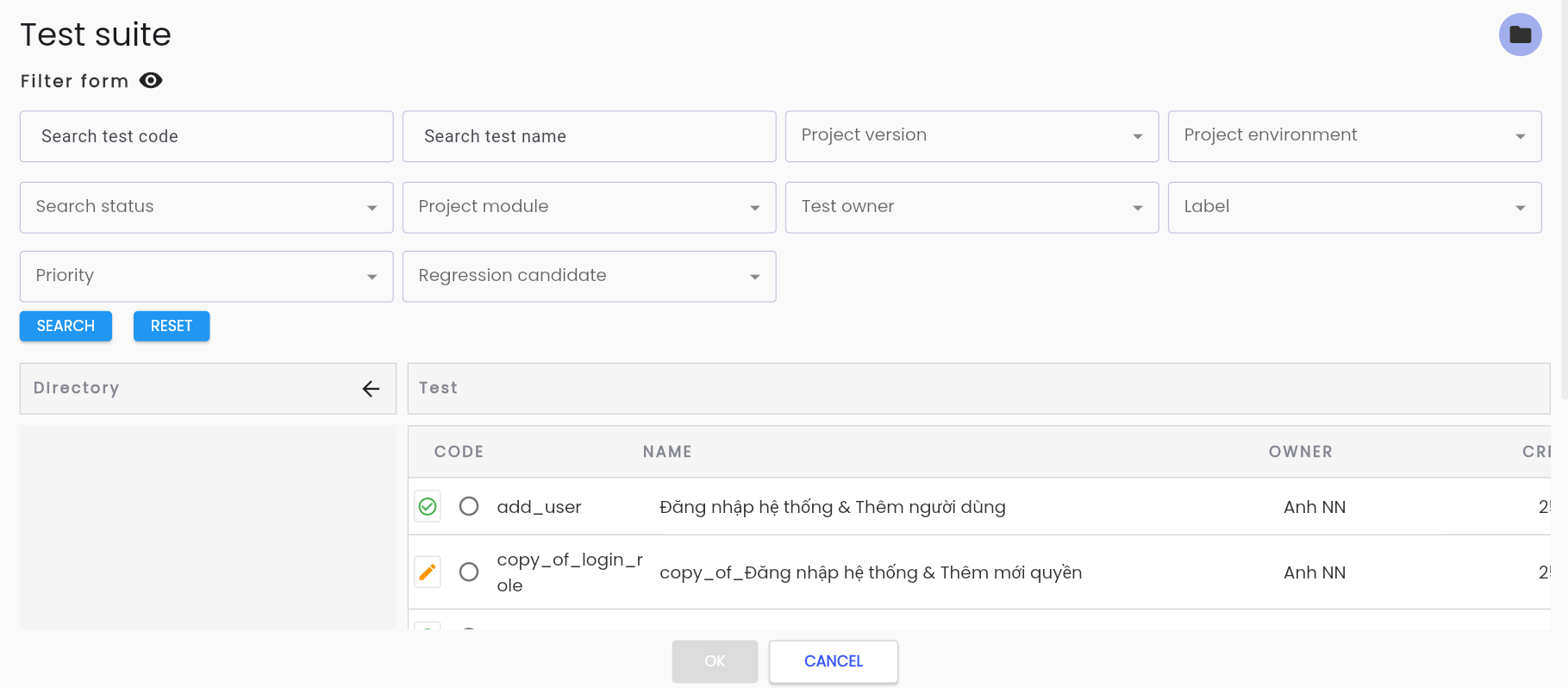Expand the Project module dropdown
This screenshot has width=1568, height=688.
coord(589,207)
